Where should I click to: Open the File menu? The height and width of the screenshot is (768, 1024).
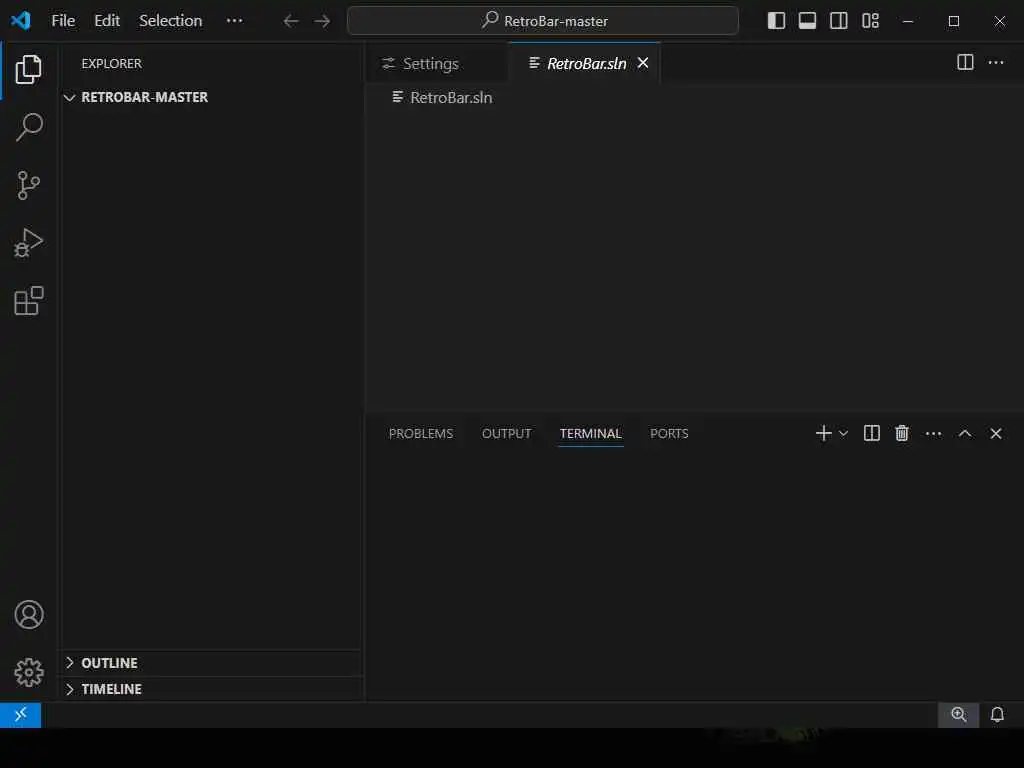[63, 21]
